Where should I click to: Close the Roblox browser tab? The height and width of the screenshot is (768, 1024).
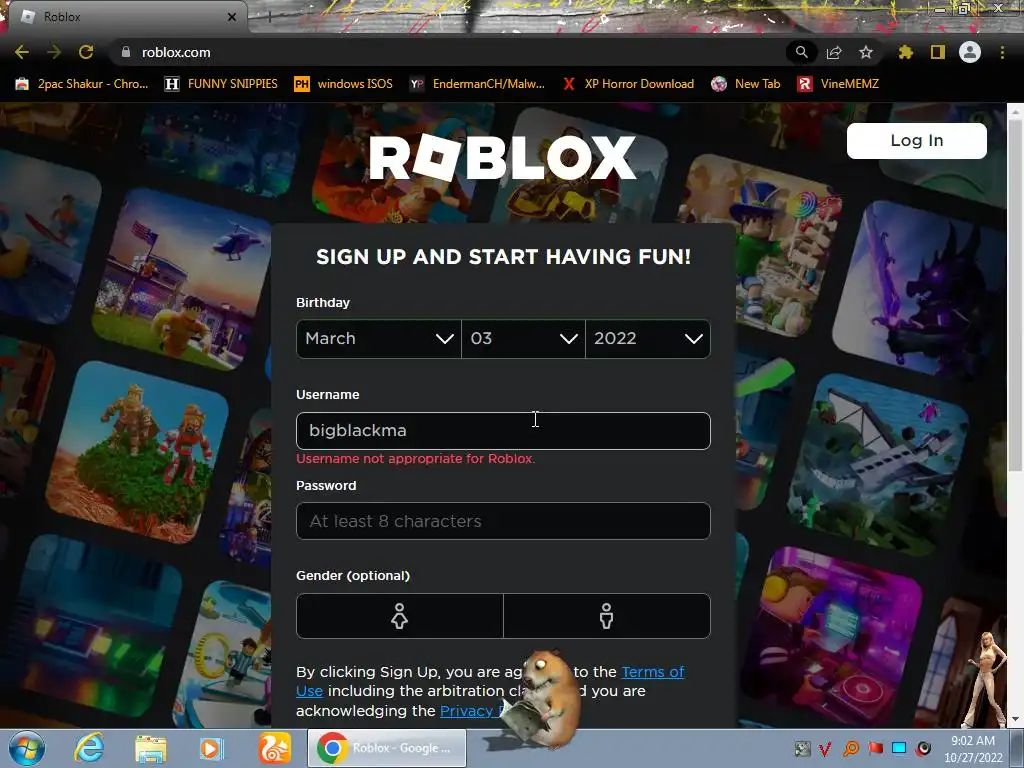[231, 17]
